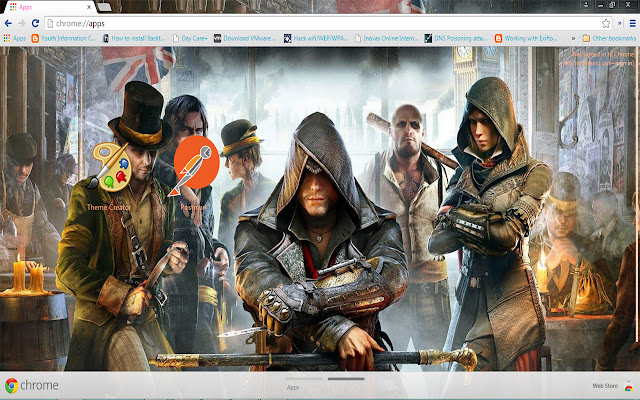Select the Apps tab
The image size is (640, 400).
[x=48, y=7]
